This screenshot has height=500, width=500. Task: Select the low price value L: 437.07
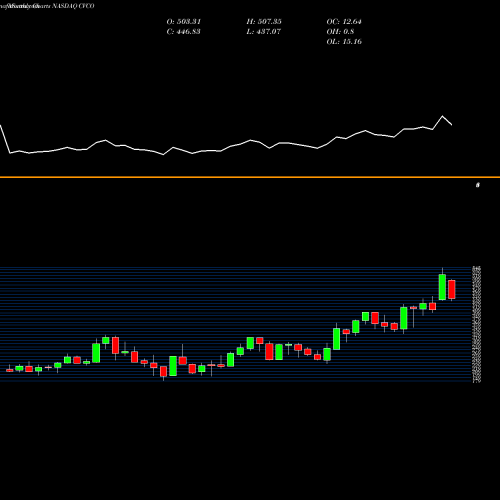[264, 32]
